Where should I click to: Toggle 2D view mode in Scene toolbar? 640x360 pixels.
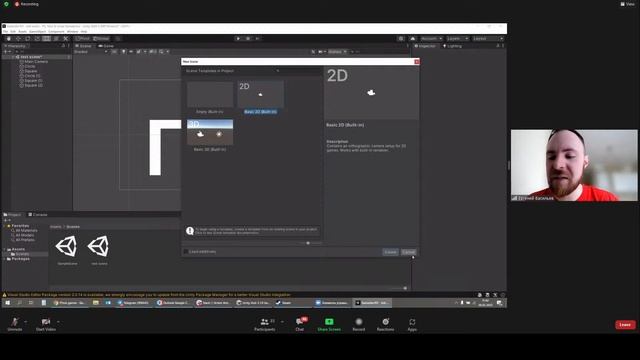(x=114, y=52)
